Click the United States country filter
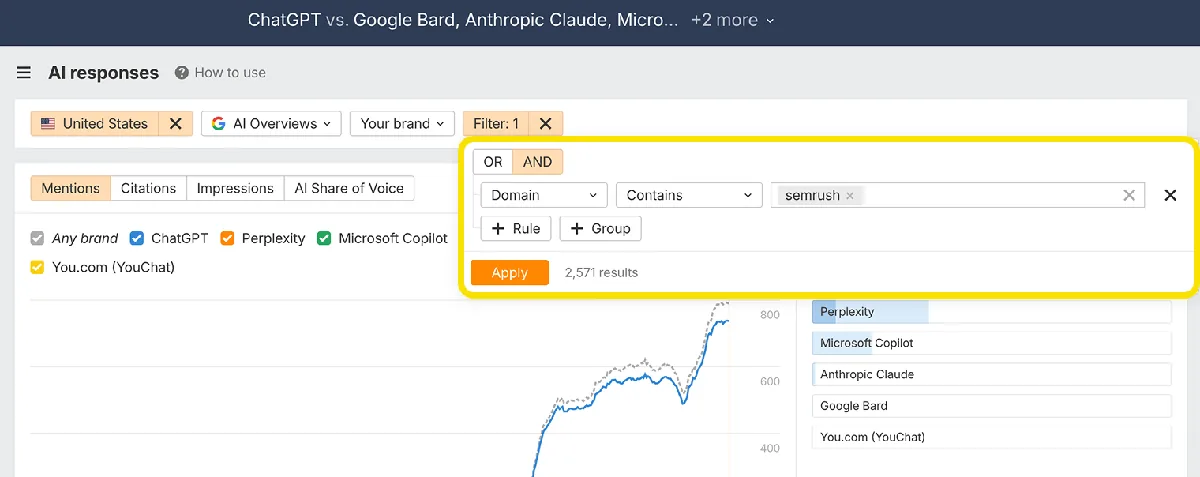 point(96,124)
